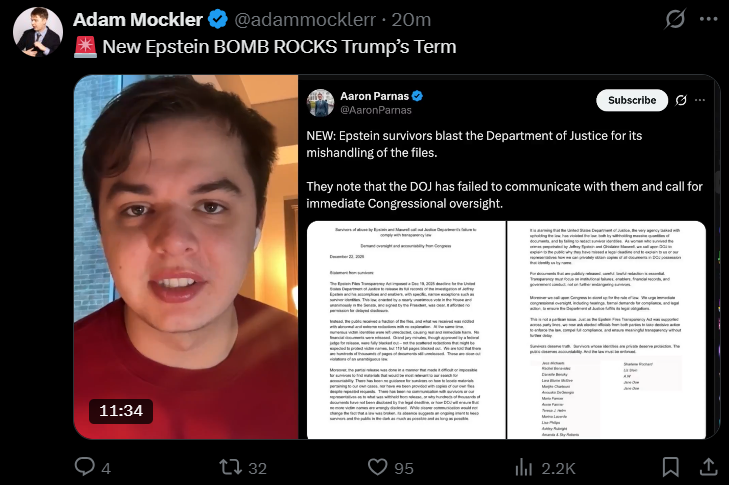View analytics via the 2.2K bar chart icon
This screenshot has height=485, width=729.
pos(524,467)
